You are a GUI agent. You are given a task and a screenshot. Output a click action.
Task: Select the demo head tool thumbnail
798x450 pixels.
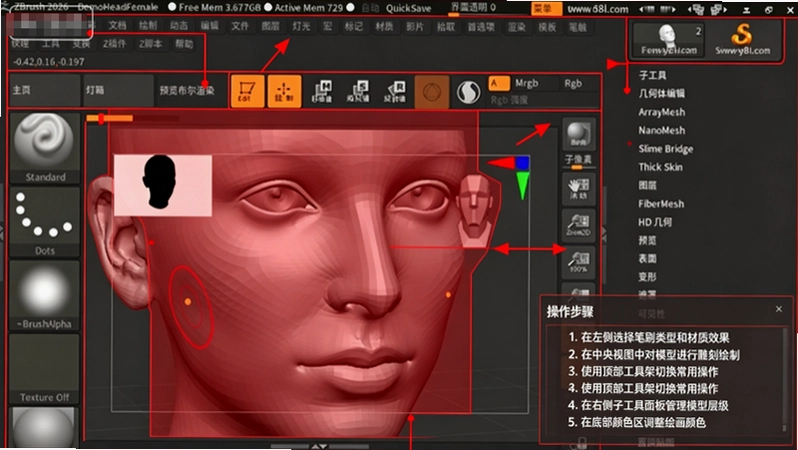pos(669,40)
